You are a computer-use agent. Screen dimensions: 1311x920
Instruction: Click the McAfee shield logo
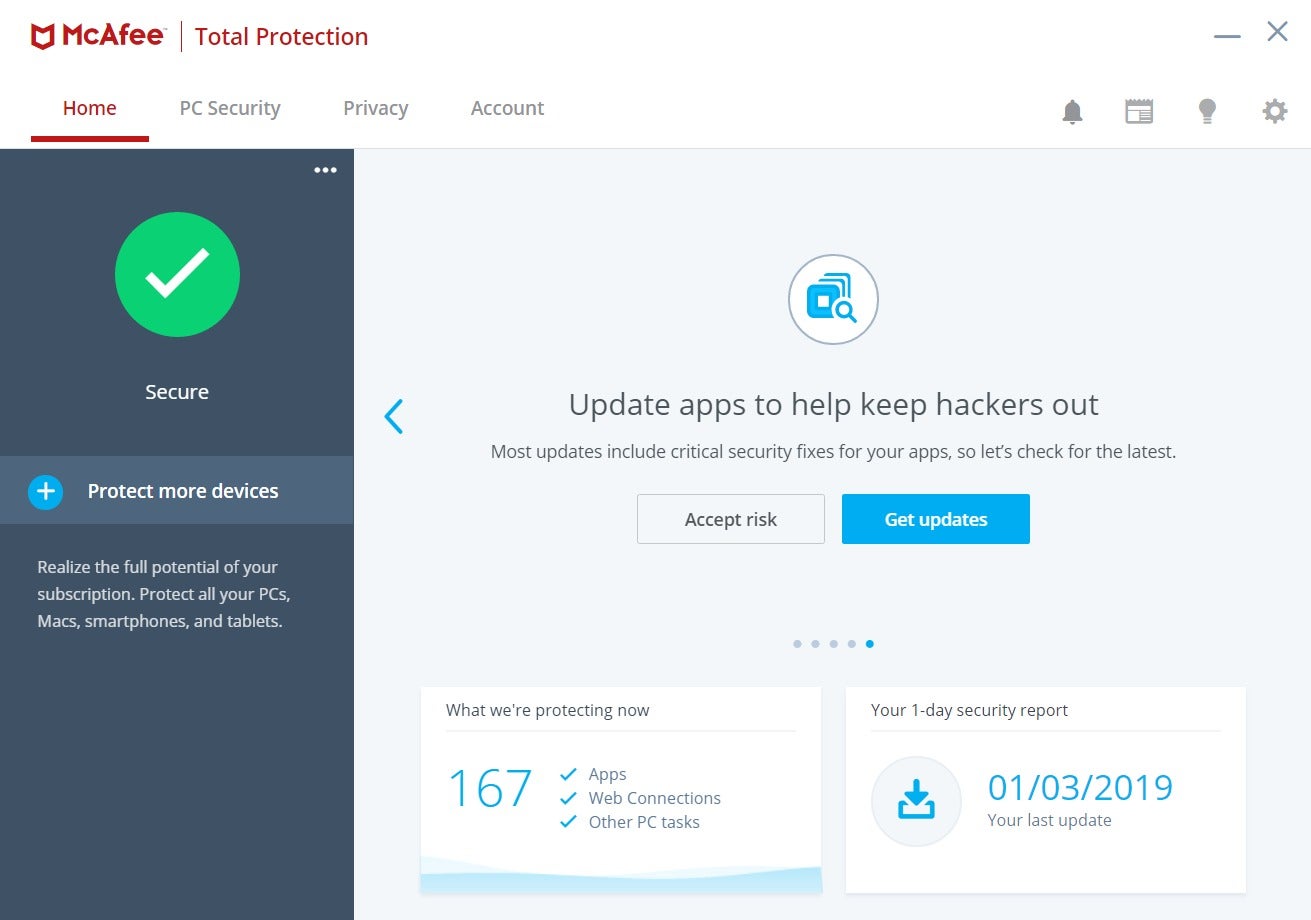(x=43, y=37)
